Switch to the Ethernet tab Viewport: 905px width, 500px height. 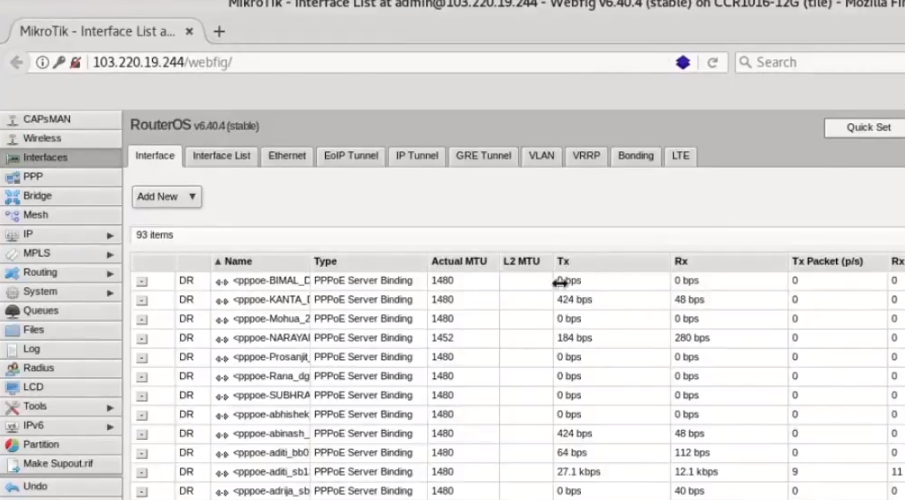pos(287,156)
